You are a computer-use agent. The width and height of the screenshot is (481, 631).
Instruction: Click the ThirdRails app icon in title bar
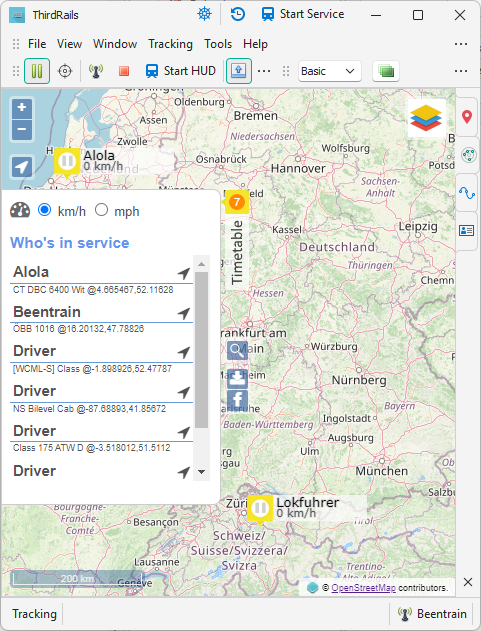point(17,15)
